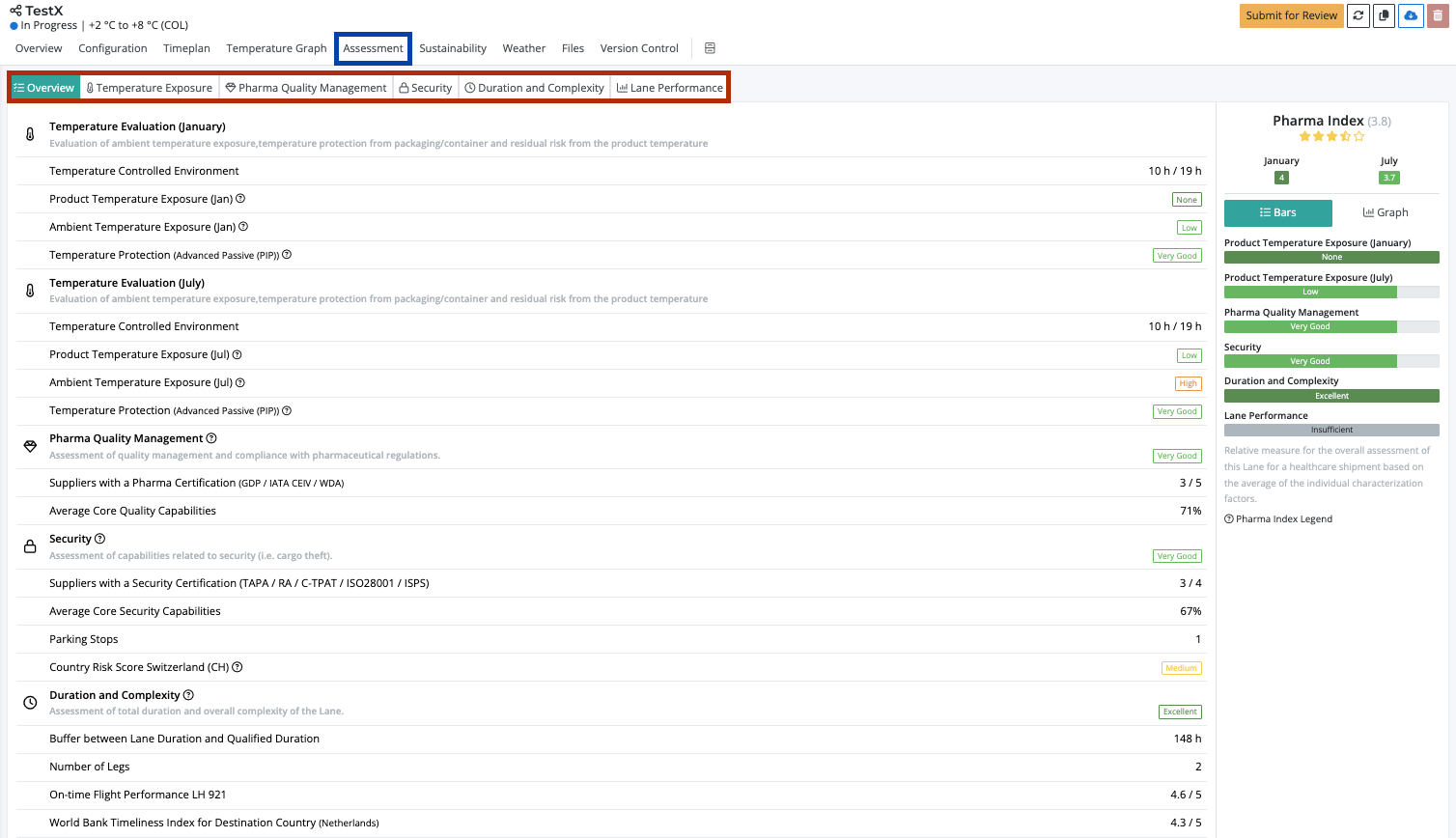The height and width of the screenshot is (838, 1456).
Task: Open the Sustainability tab
Action: (453, 48)
